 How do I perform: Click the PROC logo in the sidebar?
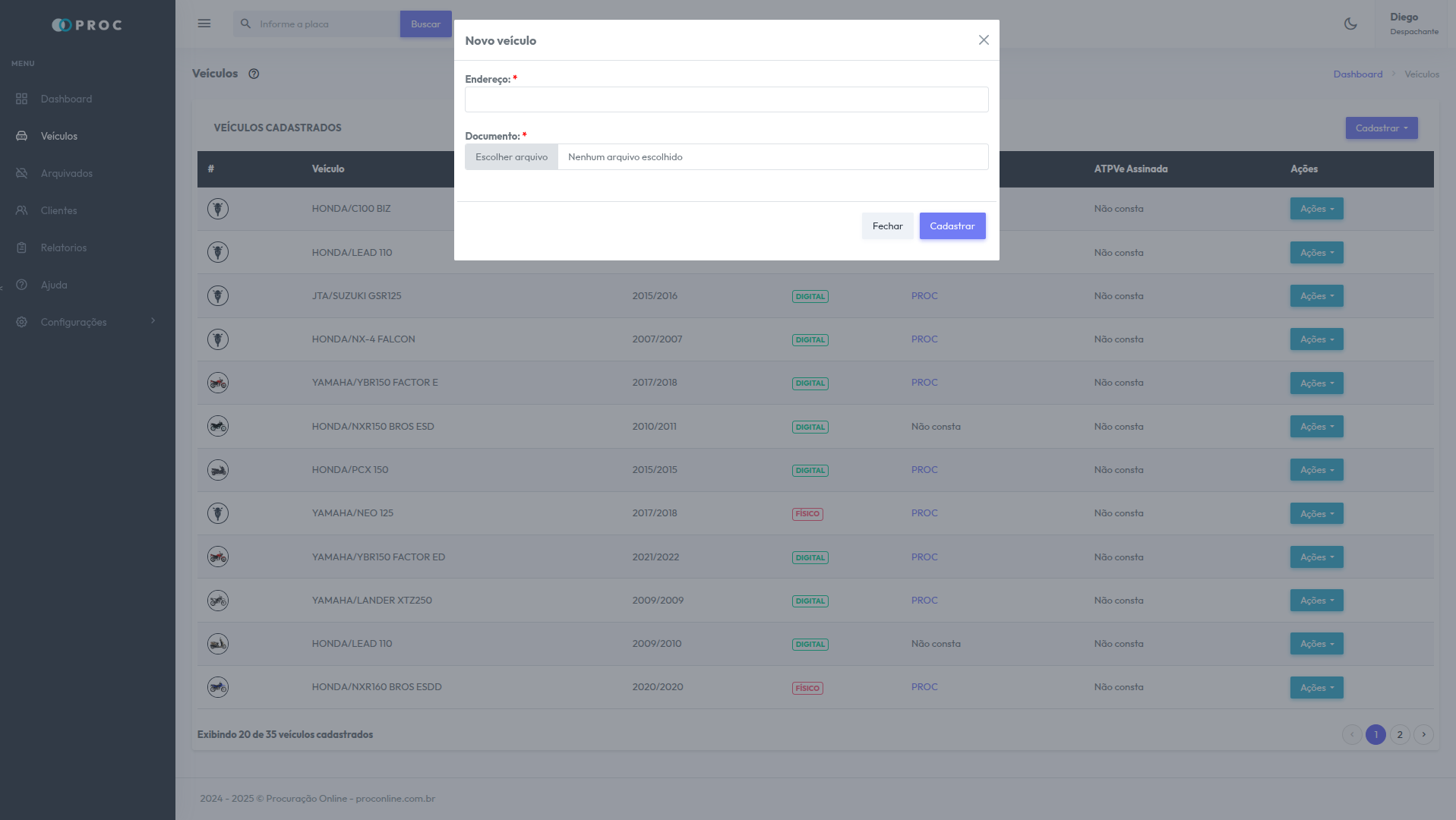pyautogui.click(x=87, y=25)
